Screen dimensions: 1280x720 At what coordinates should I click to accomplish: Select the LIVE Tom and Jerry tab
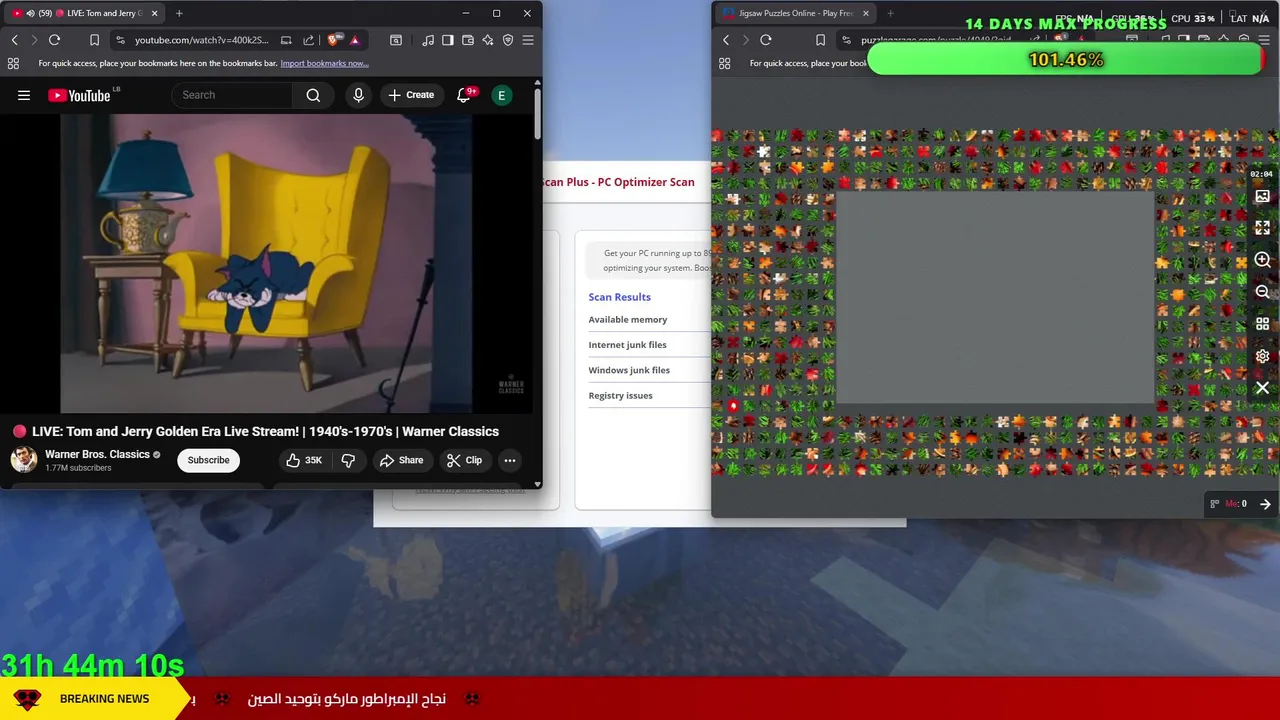click(x=84, y=13)
